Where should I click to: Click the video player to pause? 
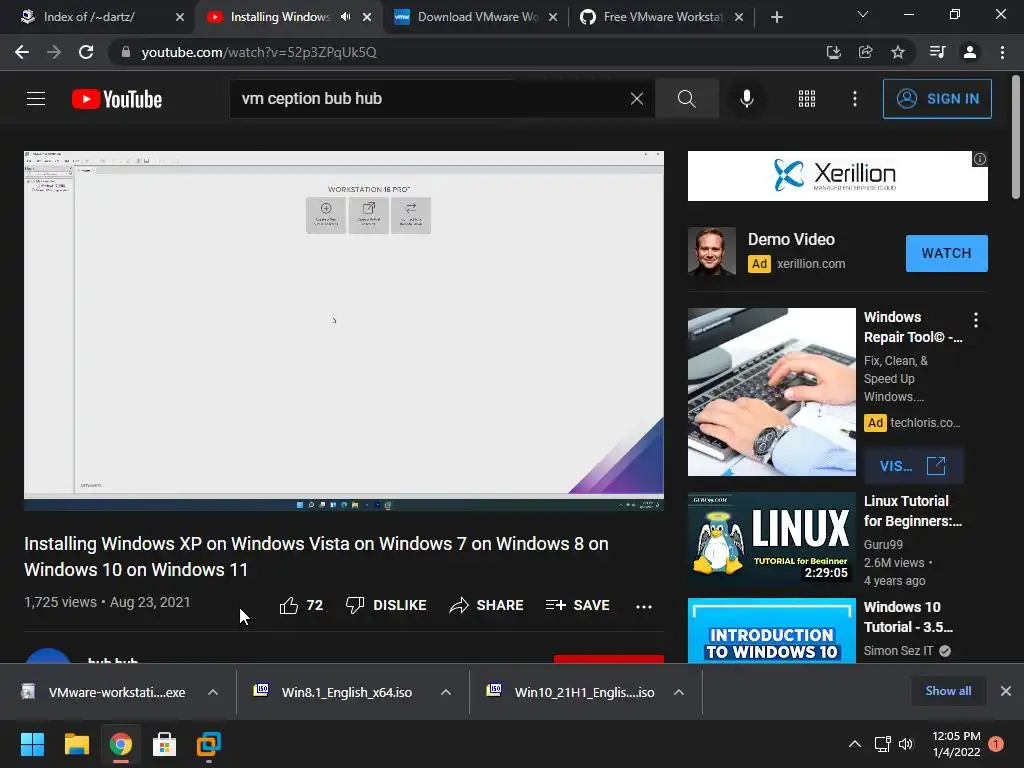click(x=344, y=330)
